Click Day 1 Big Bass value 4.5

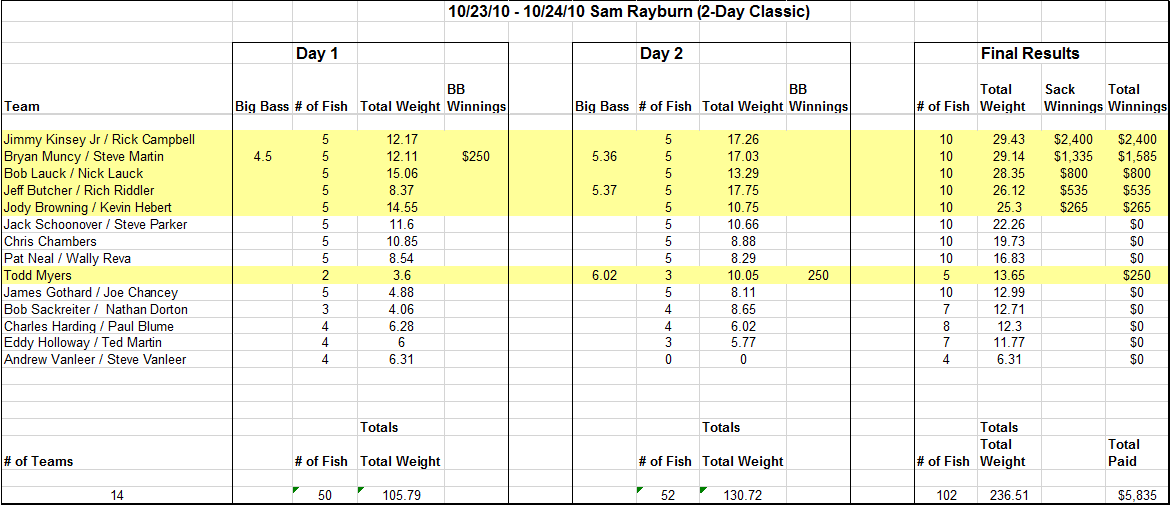[x=263, y=157]
